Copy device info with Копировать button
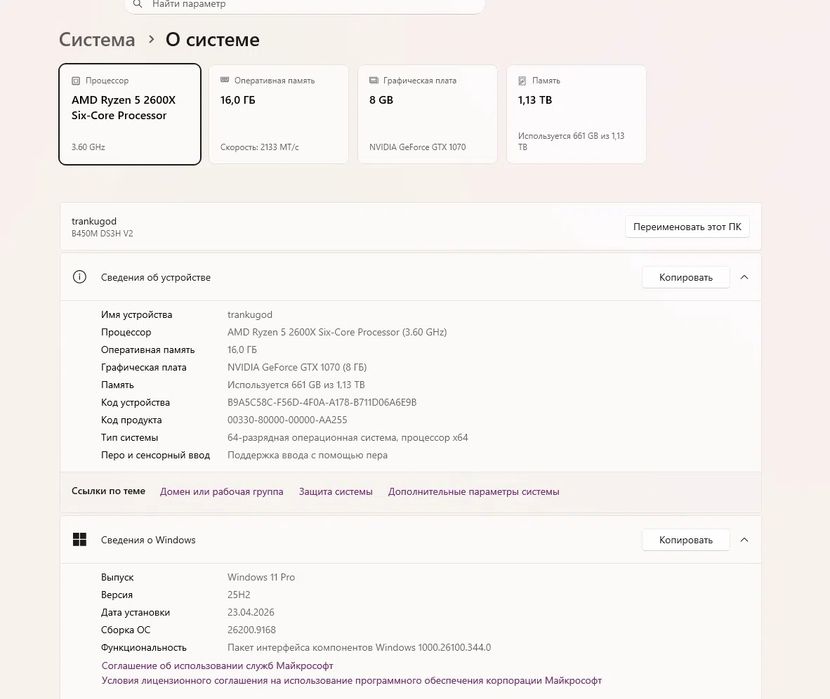Viewport: 830px width, 699px height. [x=685, y=277]
